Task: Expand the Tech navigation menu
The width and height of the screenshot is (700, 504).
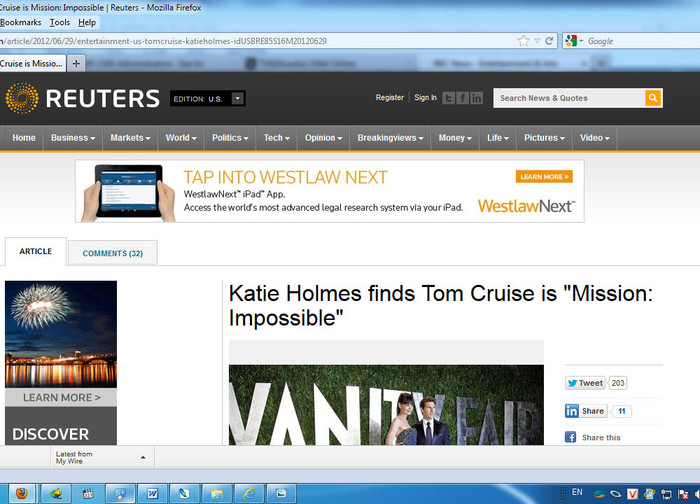Action: [x=276, y=138]
